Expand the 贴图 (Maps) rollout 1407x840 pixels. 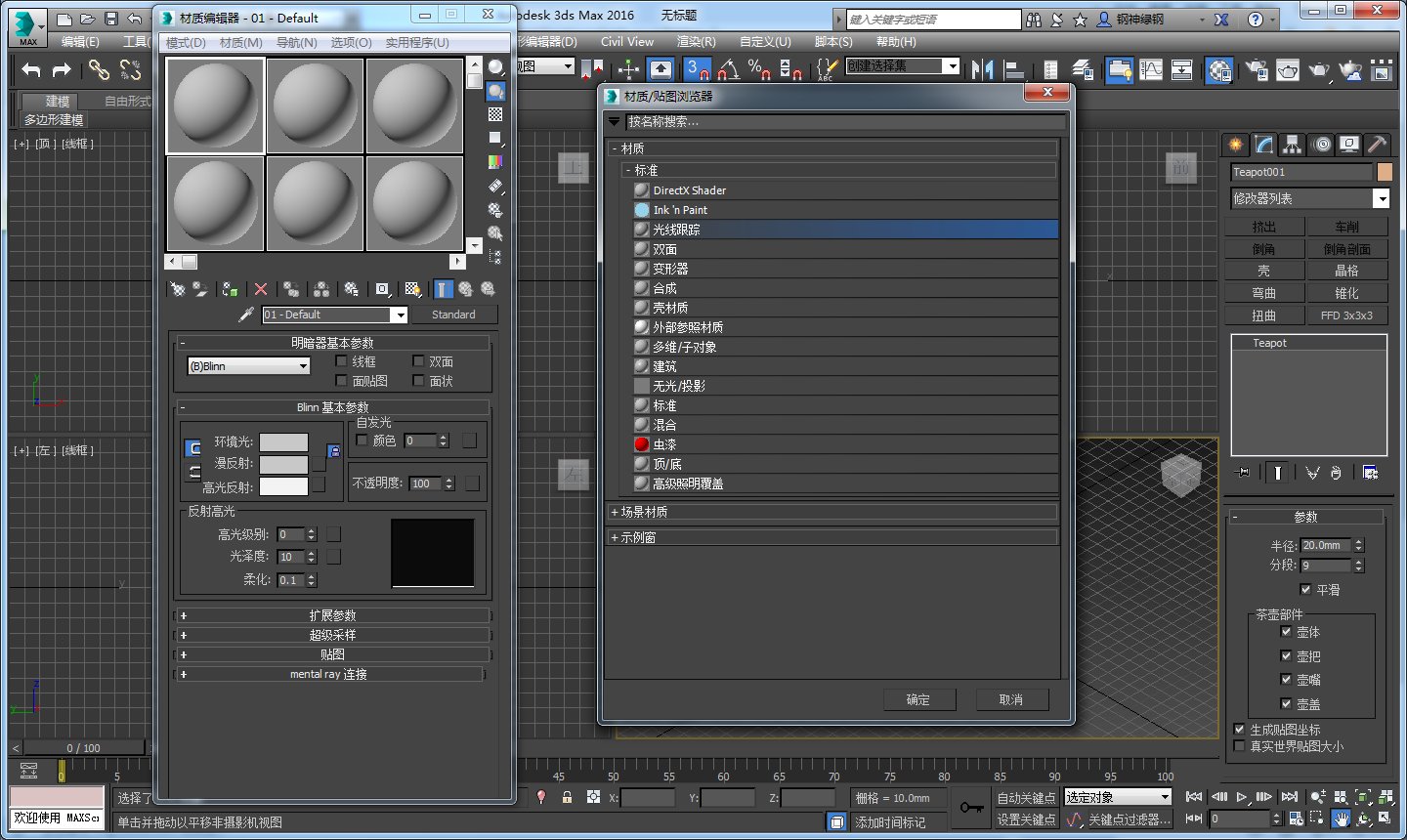(332, 654)
